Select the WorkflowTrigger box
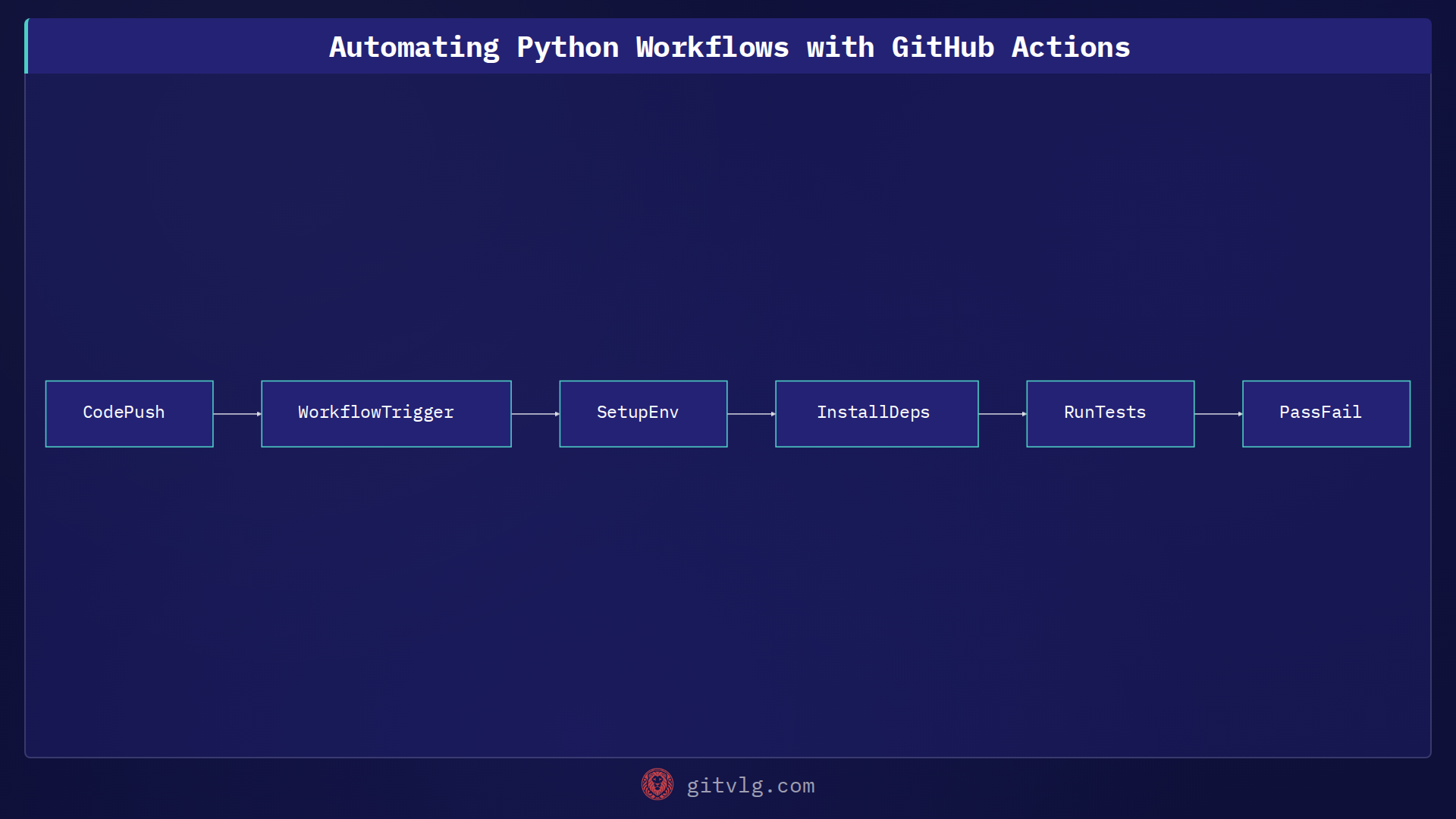The image size is (1456, 819). click(x=386, y=413)
